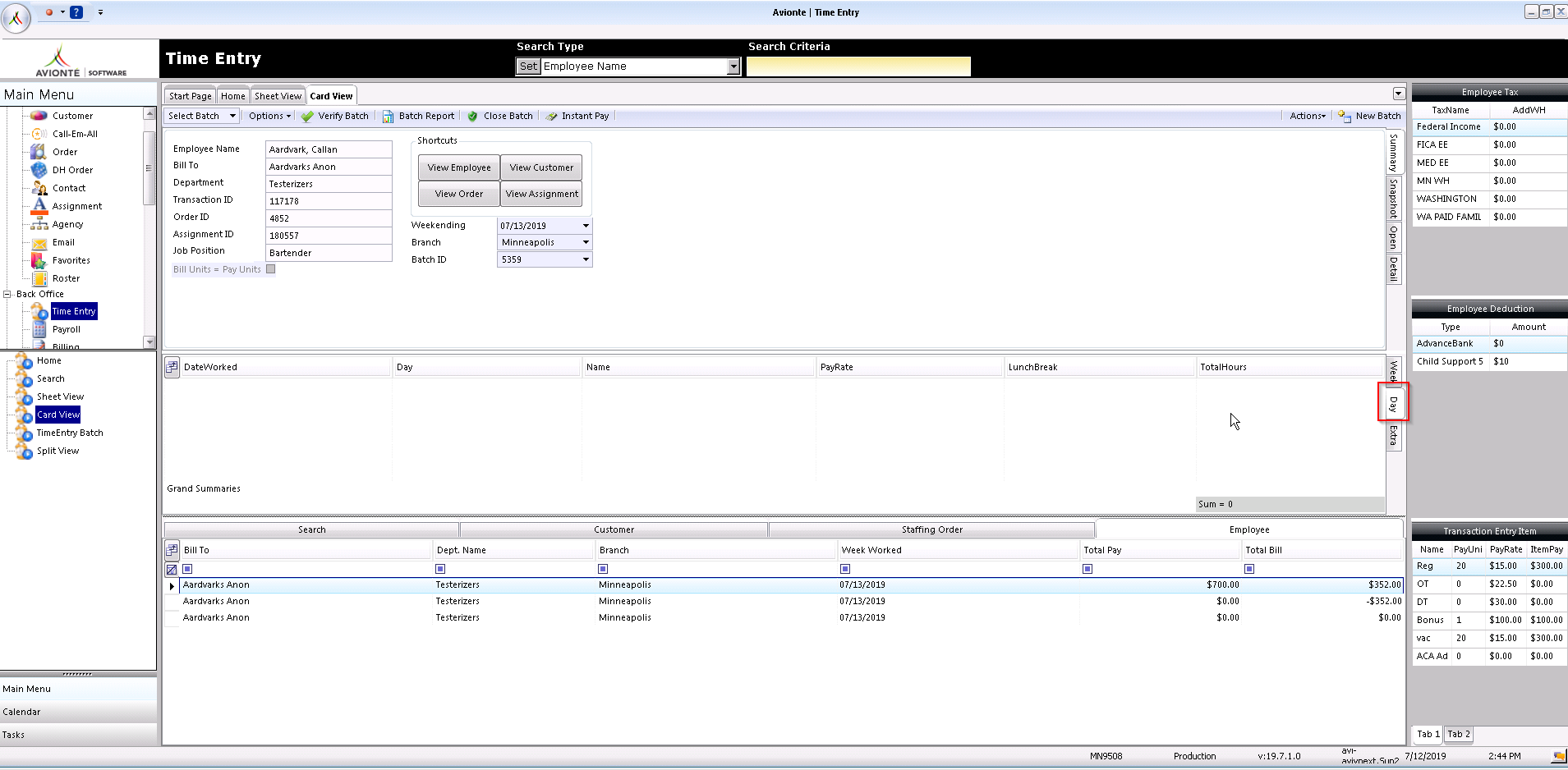The width and height of the screenshot is (1568, 770).
Task: Click the View Employee shortcut button
Action: [x=459, y=167]
